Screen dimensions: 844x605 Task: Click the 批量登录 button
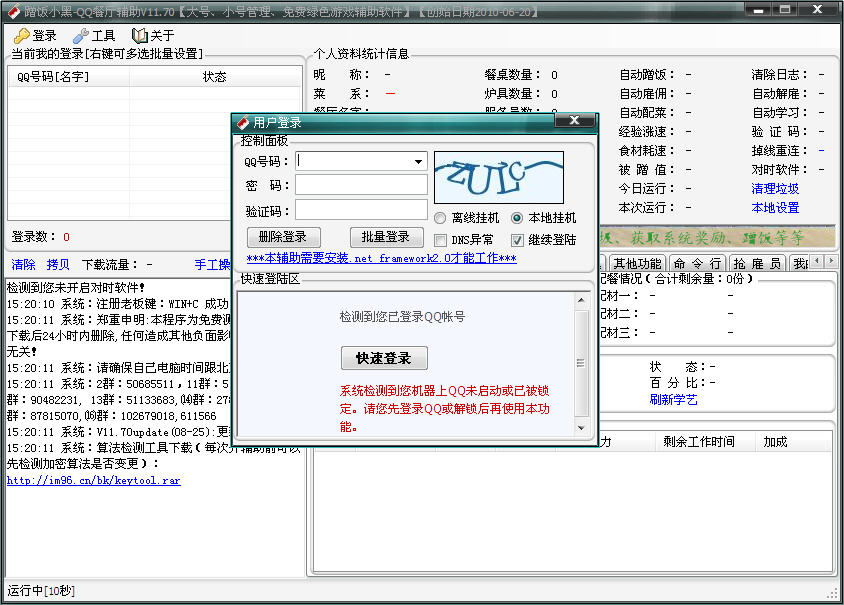coord(386,237)
